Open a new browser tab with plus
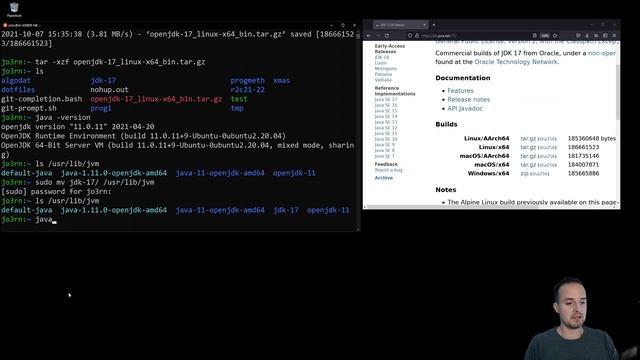 point(434,25)
